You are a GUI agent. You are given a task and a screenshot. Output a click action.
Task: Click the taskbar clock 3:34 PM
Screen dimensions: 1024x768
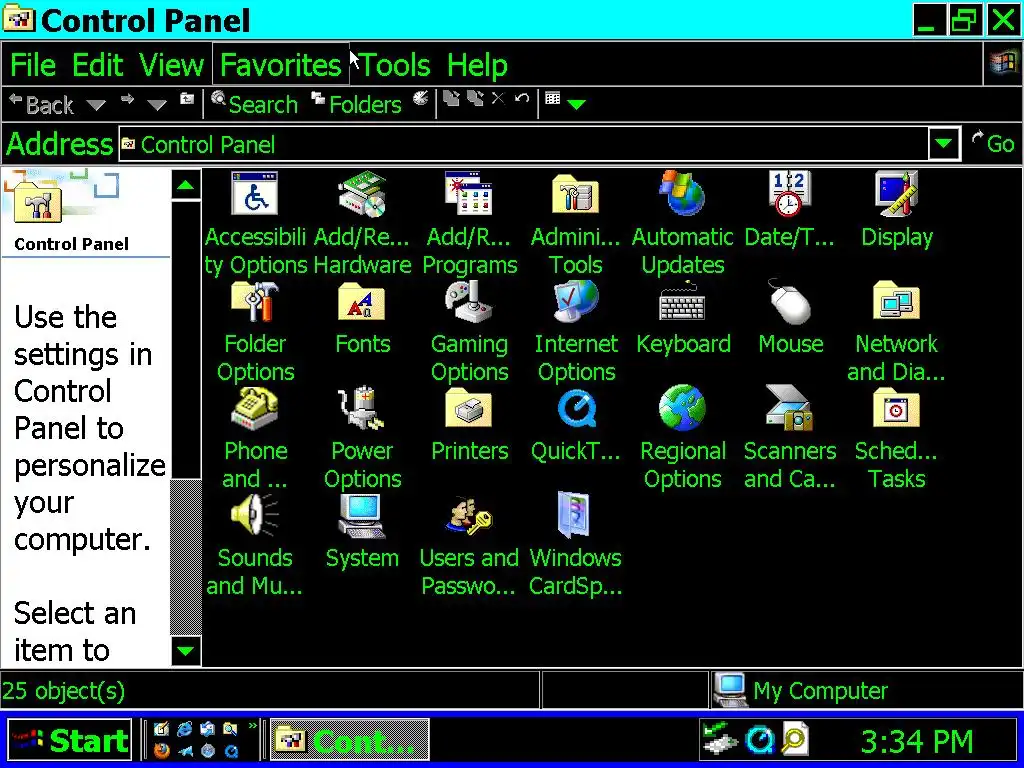point(917,741)
